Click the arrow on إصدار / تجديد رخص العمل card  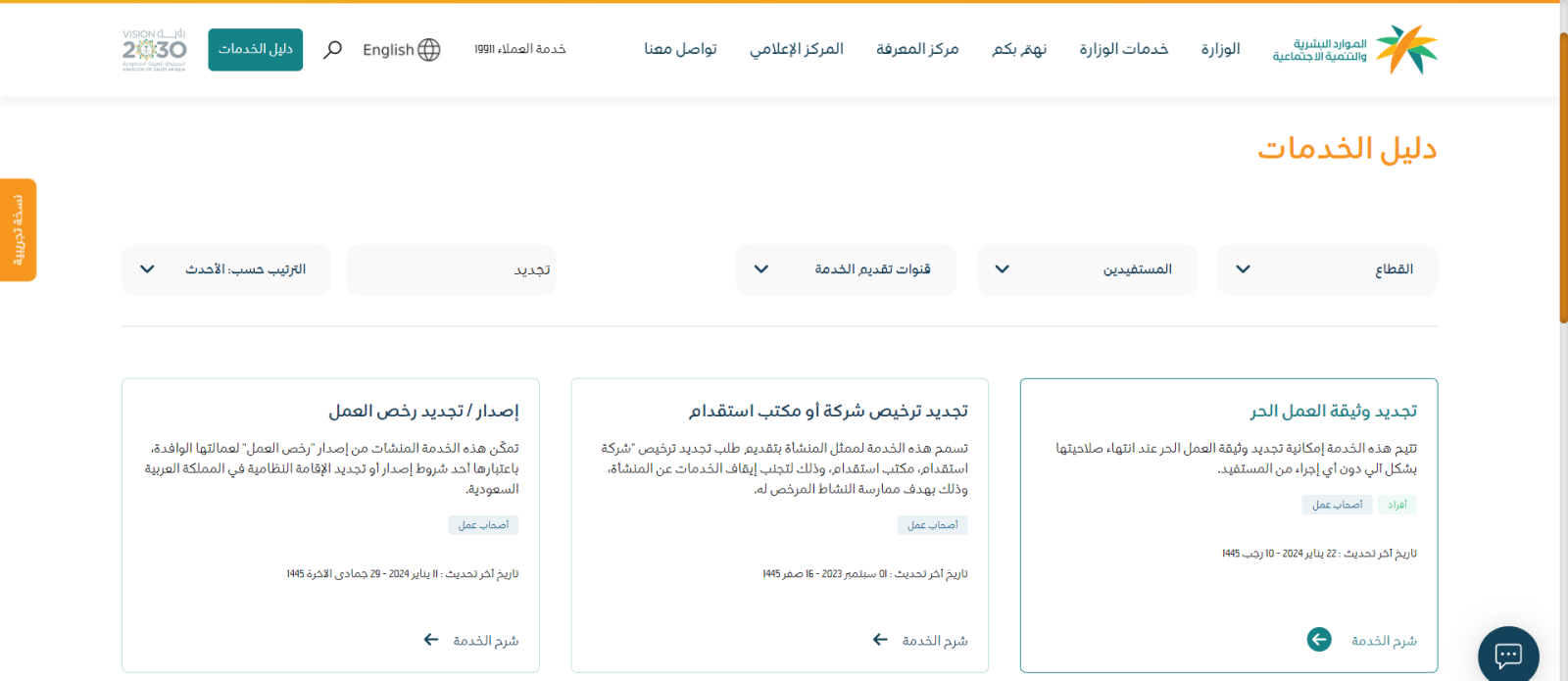pyautogui.click(x=431, y=640)
